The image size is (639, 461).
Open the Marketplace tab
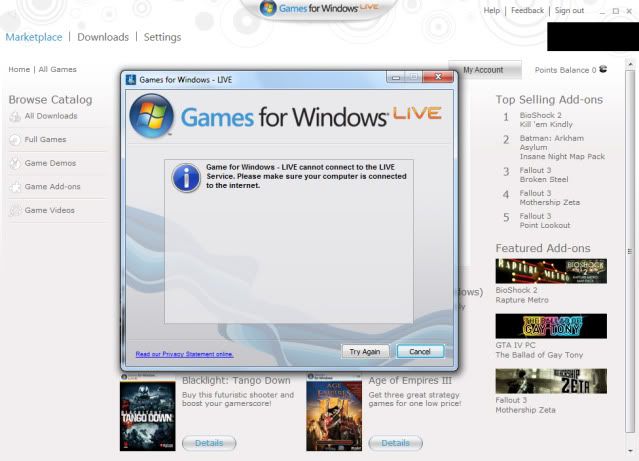[x=34, y=37]
